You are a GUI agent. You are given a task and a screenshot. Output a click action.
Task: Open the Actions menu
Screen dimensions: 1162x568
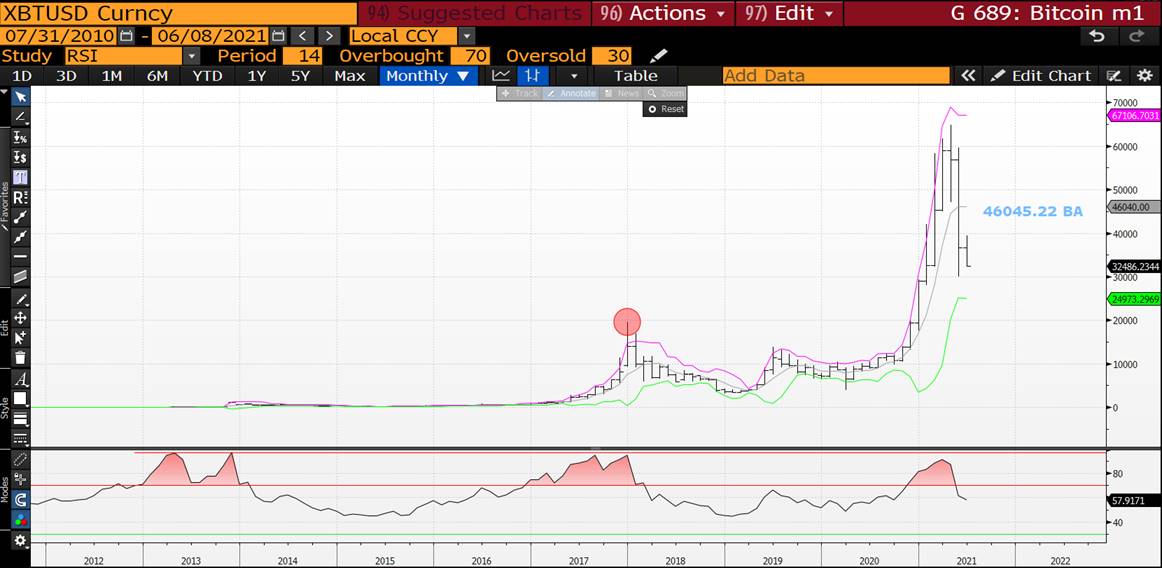point(663,13)
